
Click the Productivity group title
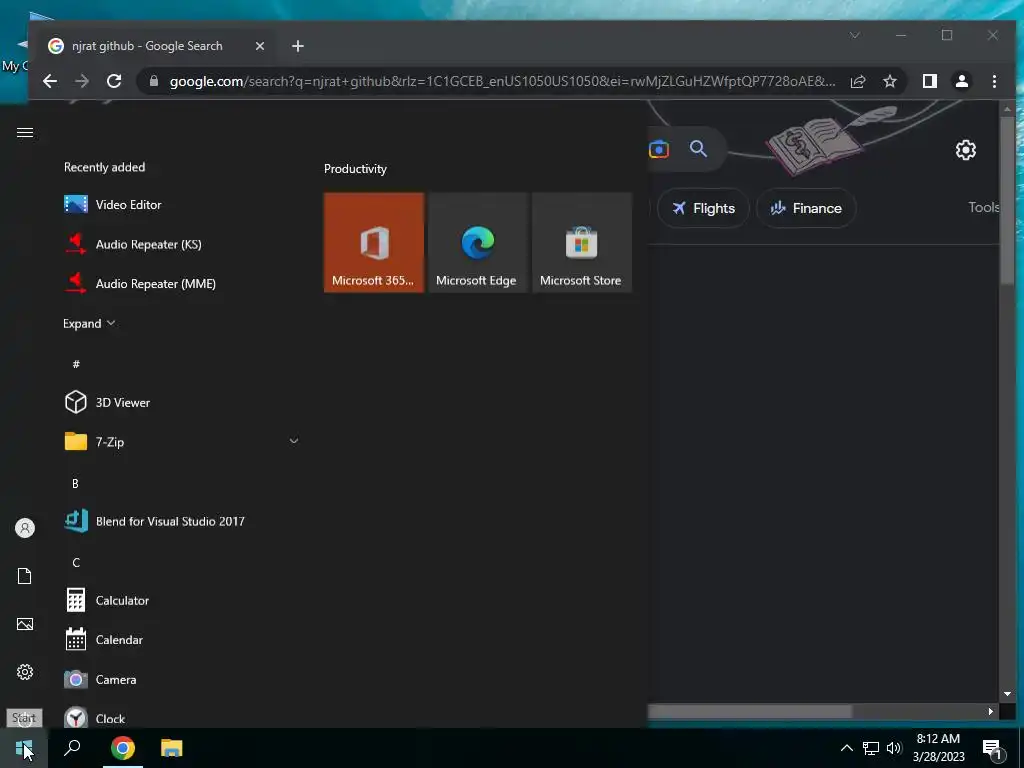pyautogui.click(x=355, y=168)
